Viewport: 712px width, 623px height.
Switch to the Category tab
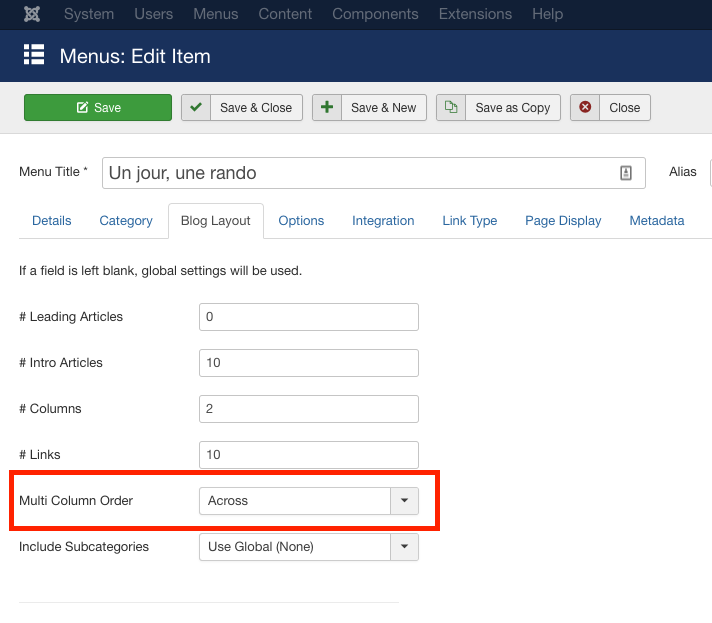pos(126,221)
